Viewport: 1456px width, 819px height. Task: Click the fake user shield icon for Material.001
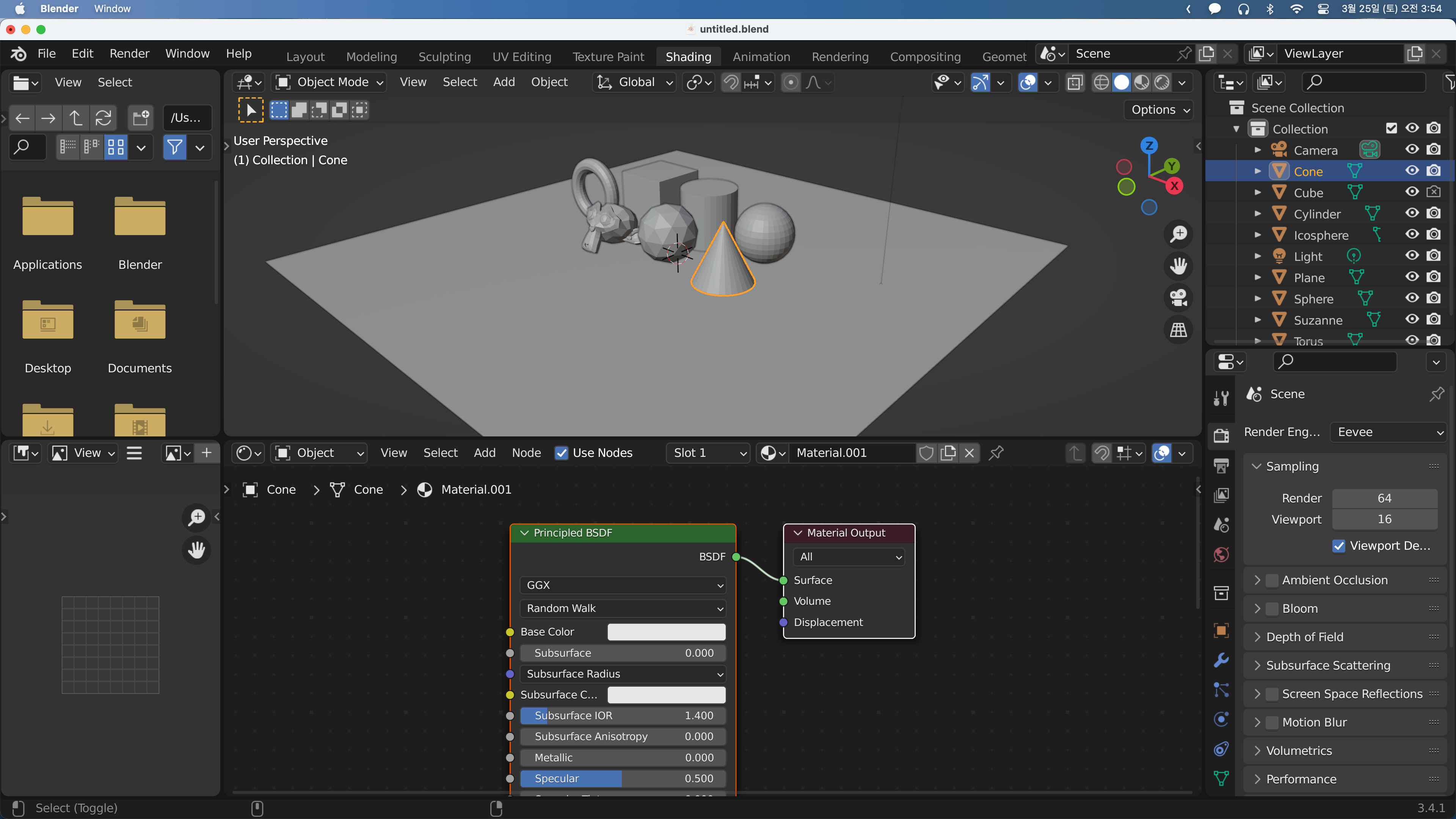pos(926,453)
